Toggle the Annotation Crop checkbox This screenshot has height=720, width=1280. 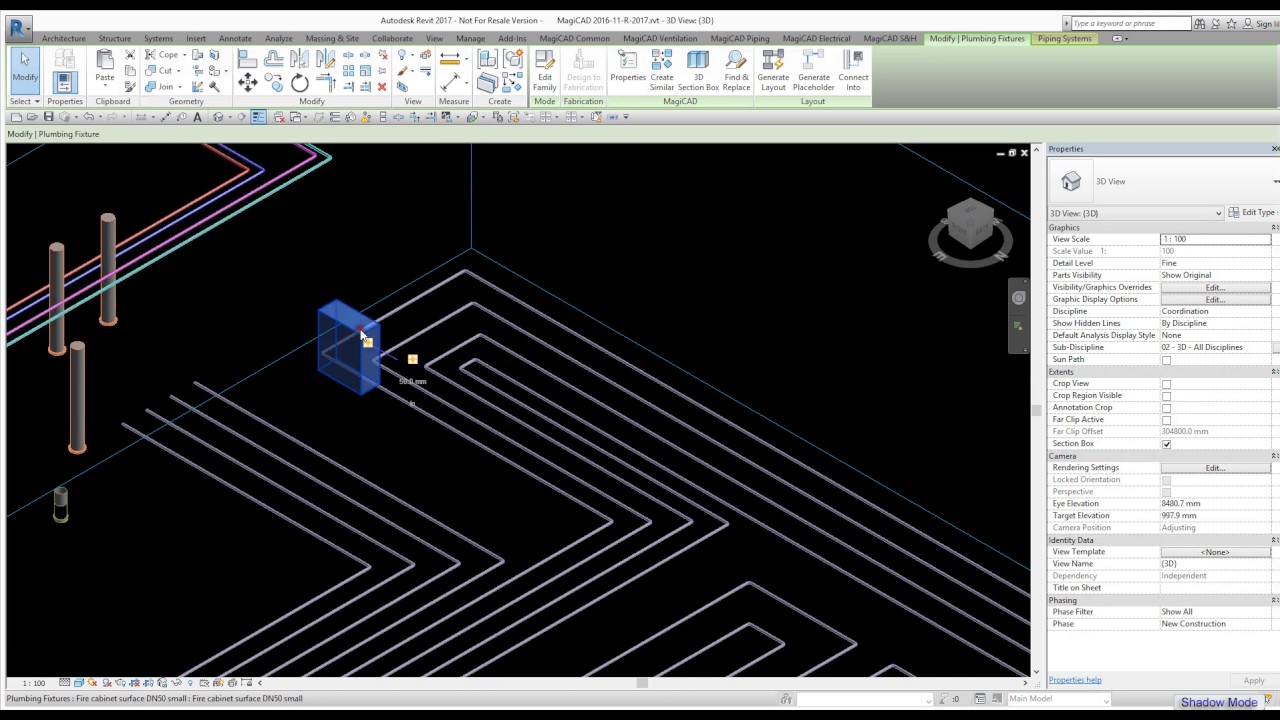[1166, 408]
